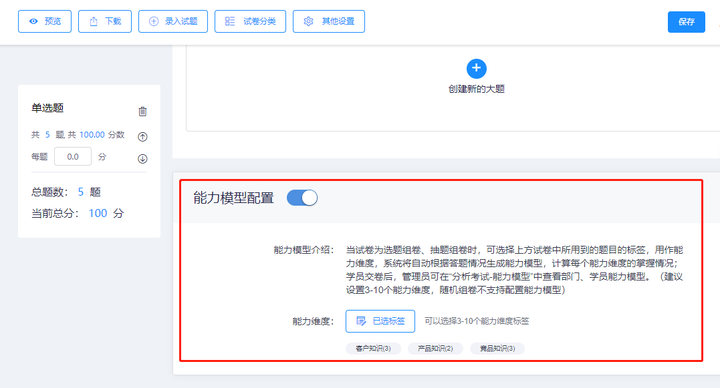Open 试卷分类 exam category
The image size is (720, 388).
[250, 22]
